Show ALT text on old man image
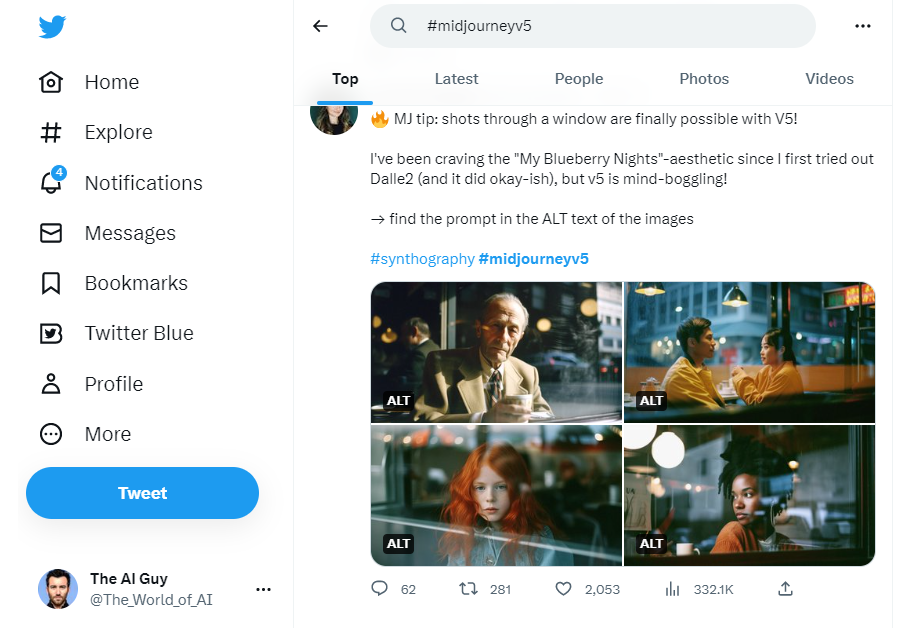902x628 pixels. (x=399, y=401)
